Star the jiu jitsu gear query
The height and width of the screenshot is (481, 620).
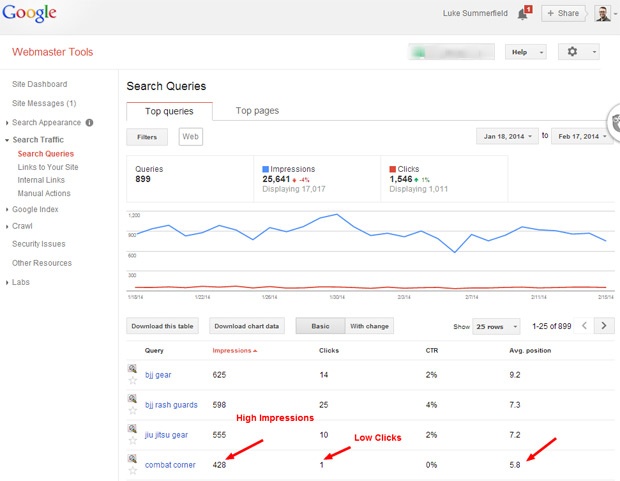[133, 440]
